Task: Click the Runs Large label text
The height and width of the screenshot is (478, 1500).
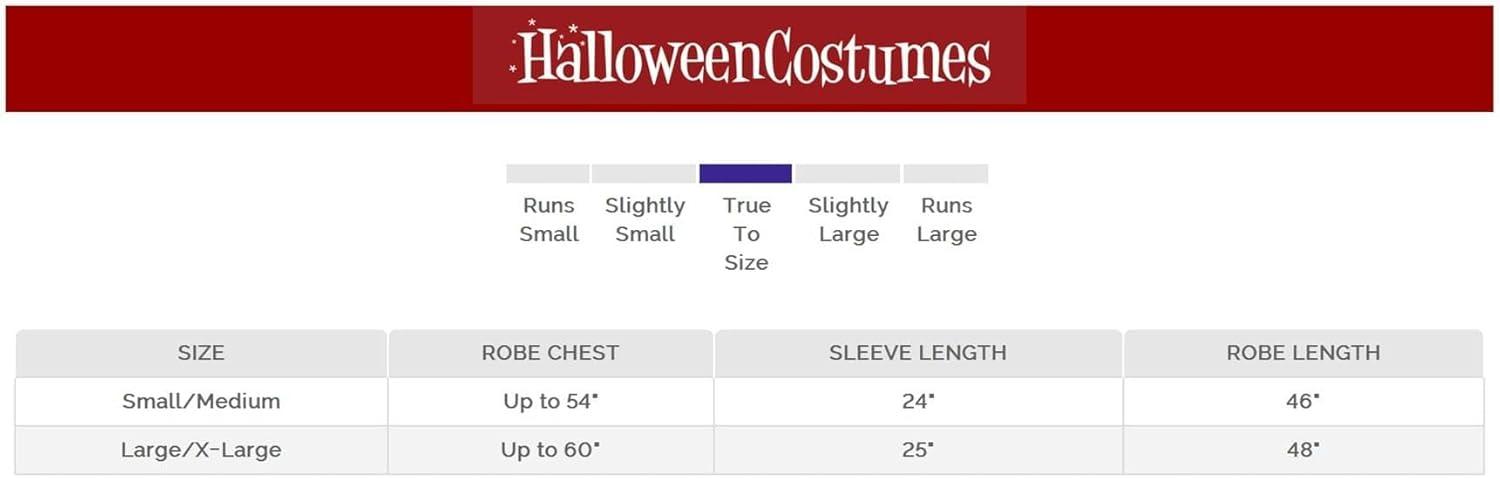Action: click(946, 220)
